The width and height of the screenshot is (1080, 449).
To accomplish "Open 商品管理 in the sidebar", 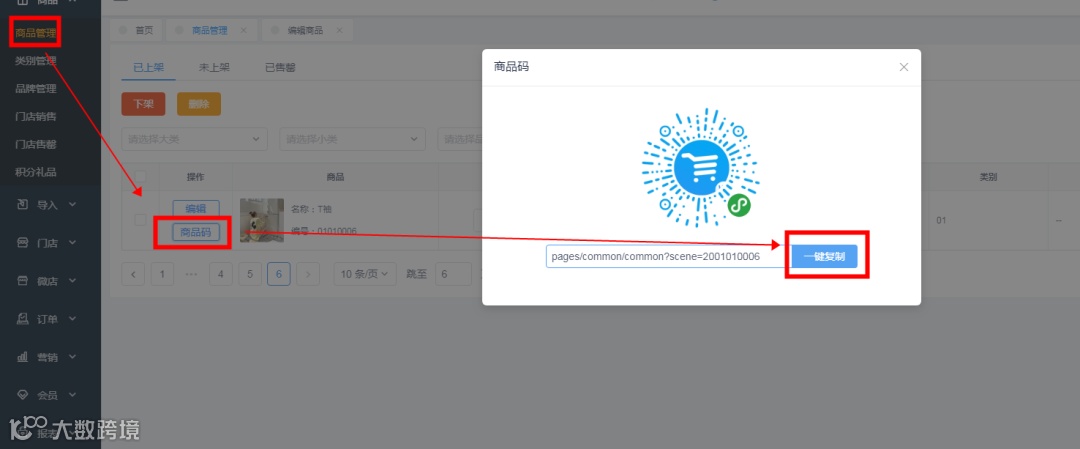I will point(35,32).
